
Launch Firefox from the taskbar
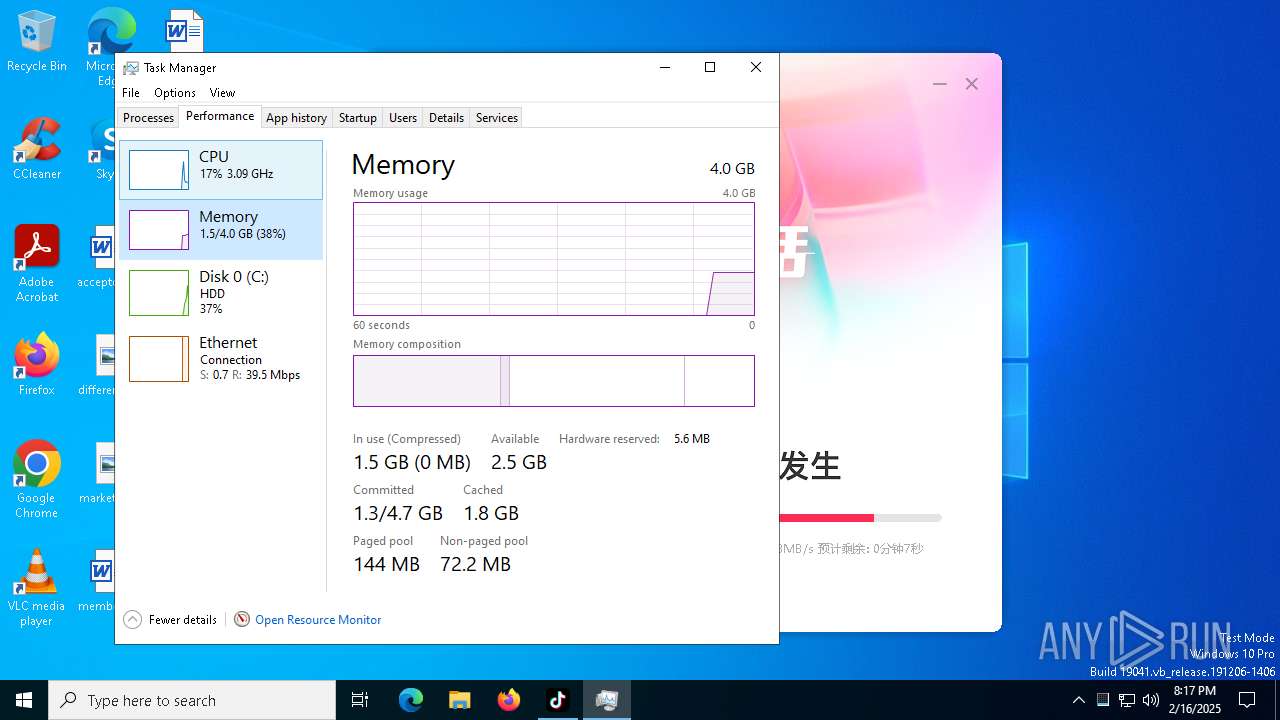509,700
